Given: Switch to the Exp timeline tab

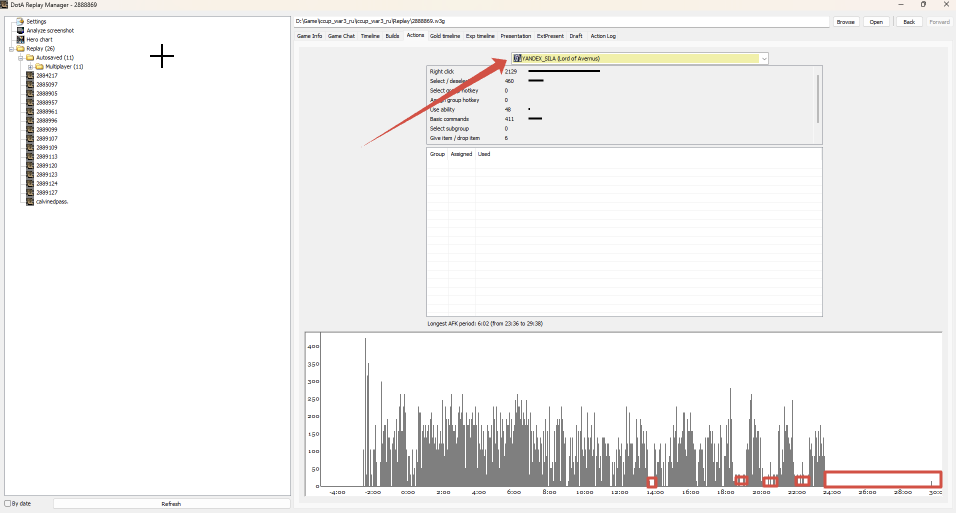Looking at the screenshot, I should click(x=480, y=36).
